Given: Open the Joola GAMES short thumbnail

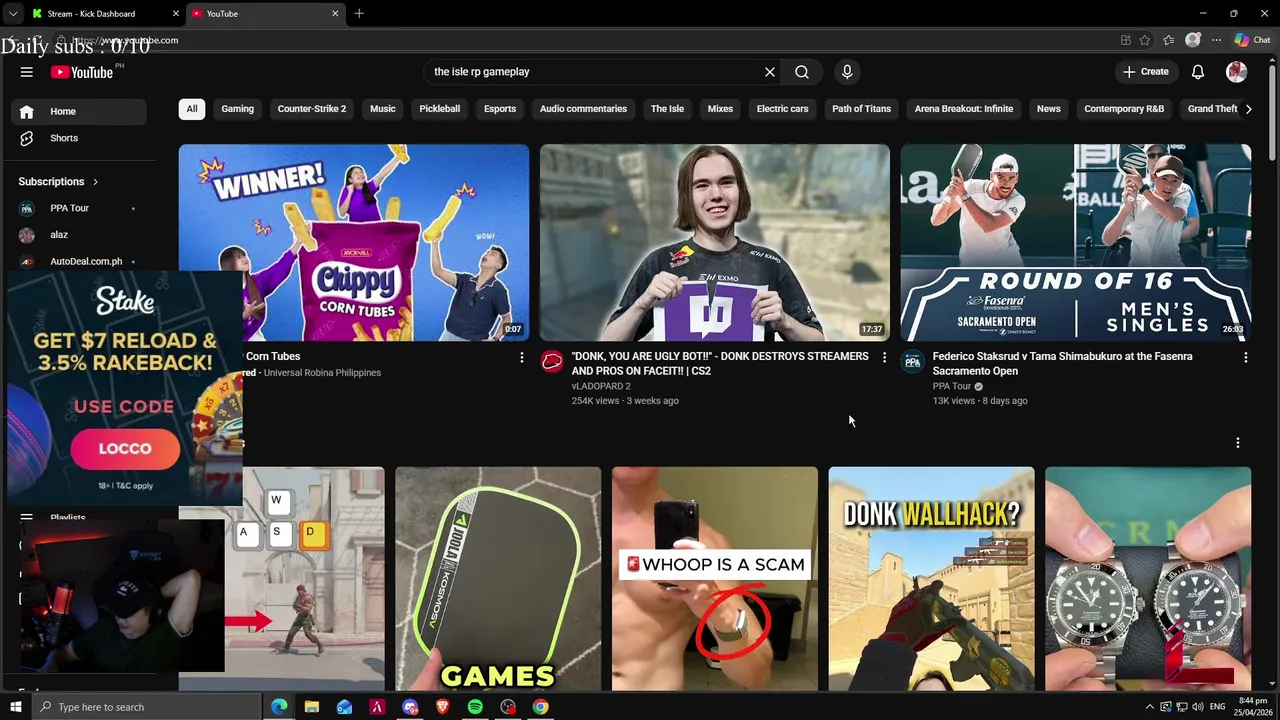Looking at the screenshot, I should 498,578.
